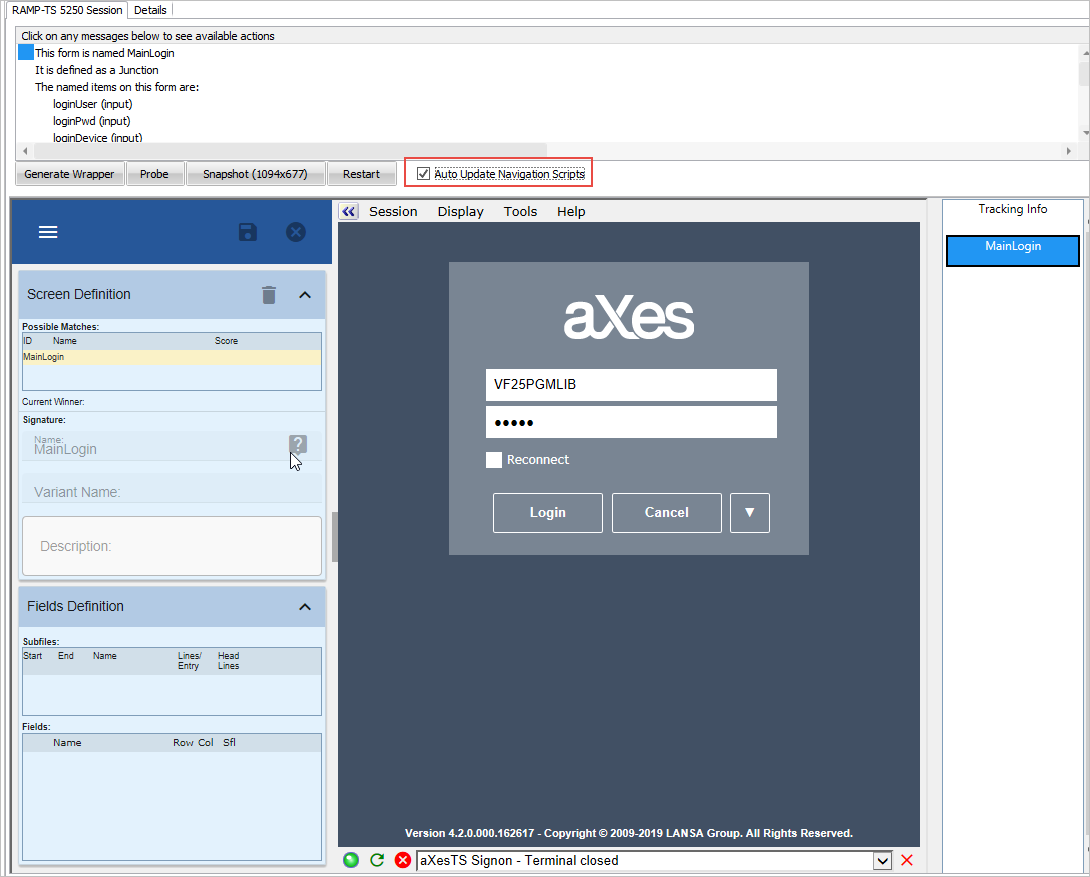Select MainLogin row in Possible Matches

(172, 357)
